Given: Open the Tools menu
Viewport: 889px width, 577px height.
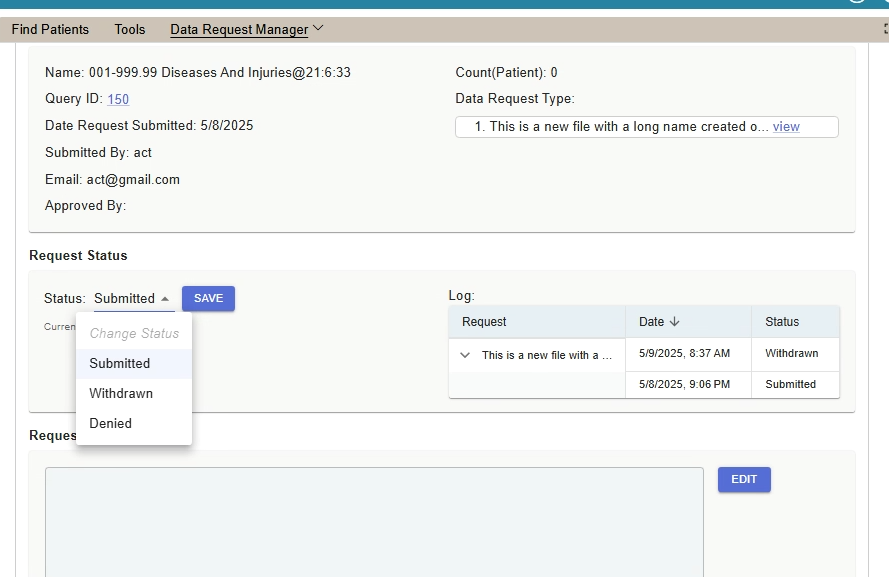Looking at the screenshot, I should click(130, 29).
